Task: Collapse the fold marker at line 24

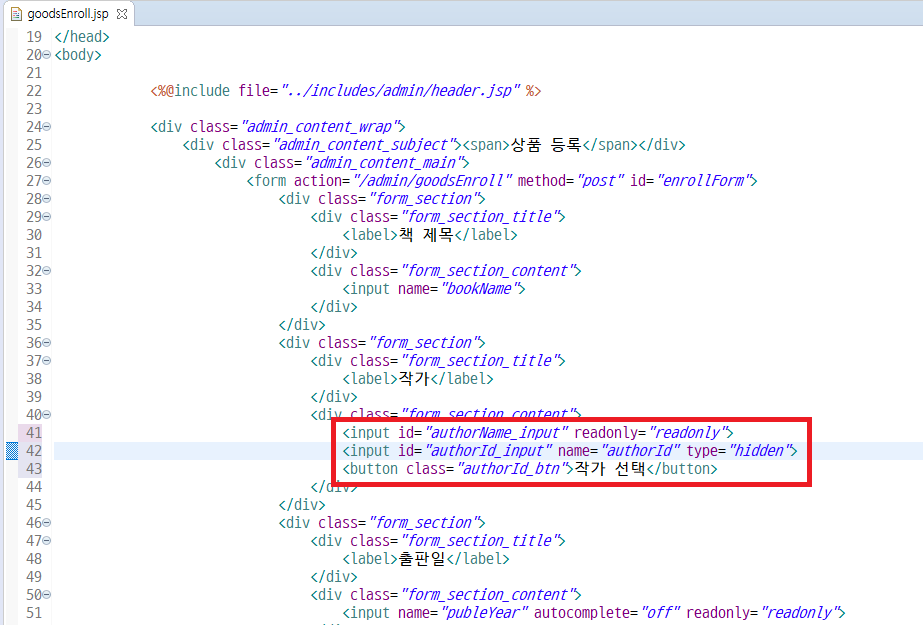Action: click(x=47, y=127)
